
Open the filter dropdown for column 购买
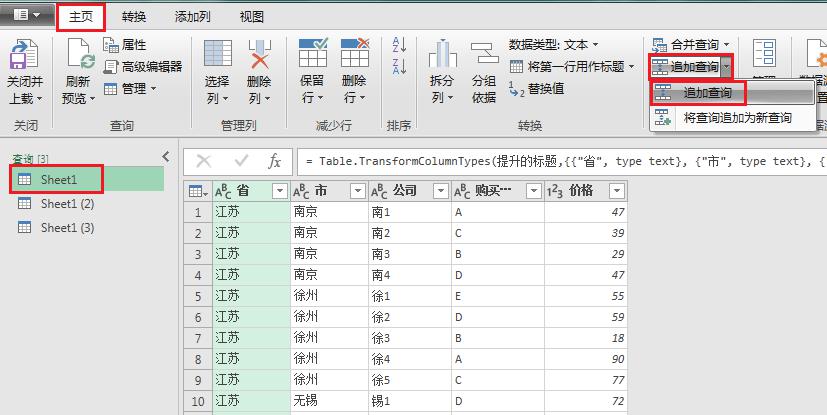click(534, 191)
